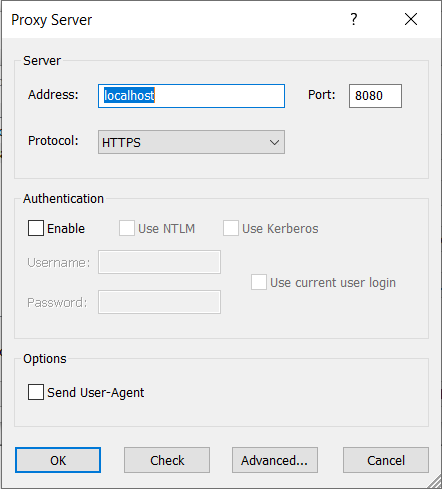Confirm settings with the OK button
This screenshot has width=442, height=489.
(58, 460)
